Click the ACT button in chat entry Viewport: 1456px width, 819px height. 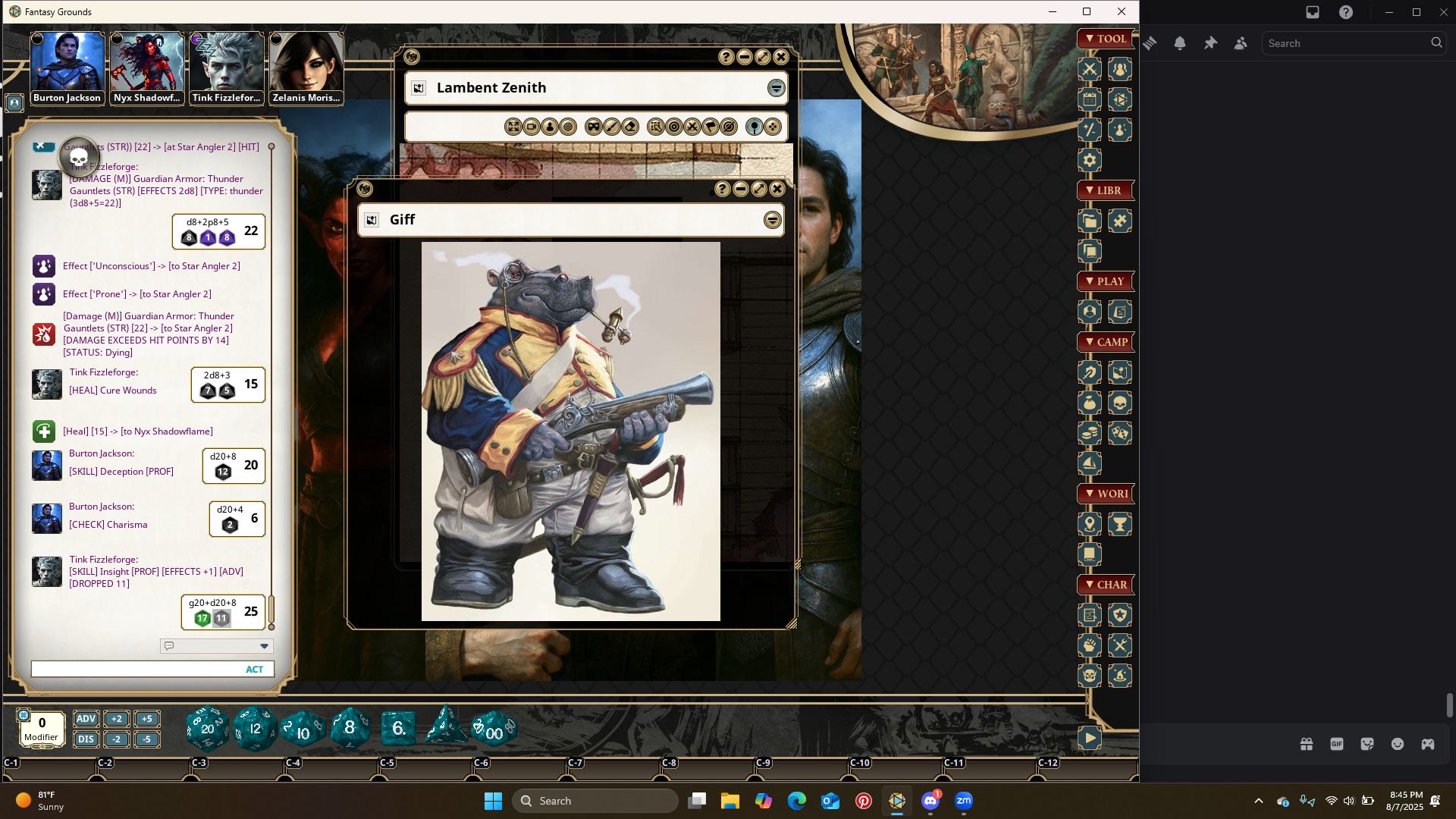(254, 670)
